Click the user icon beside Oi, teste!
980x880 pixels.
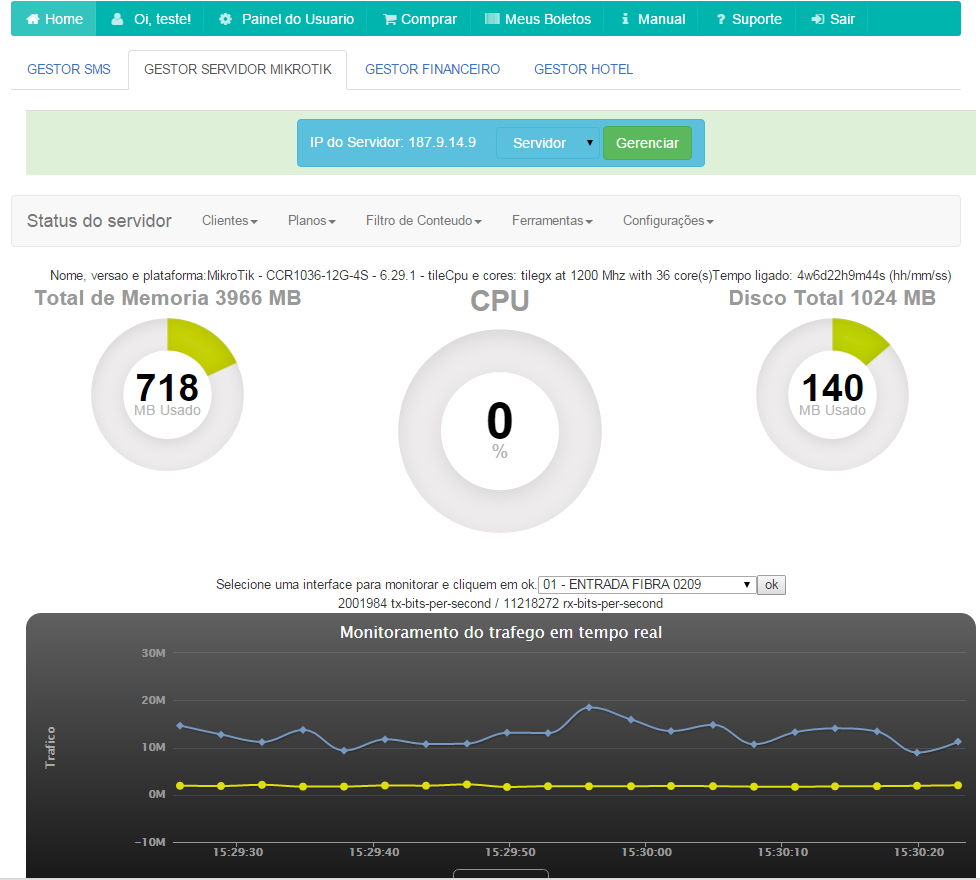coord(117,19)
